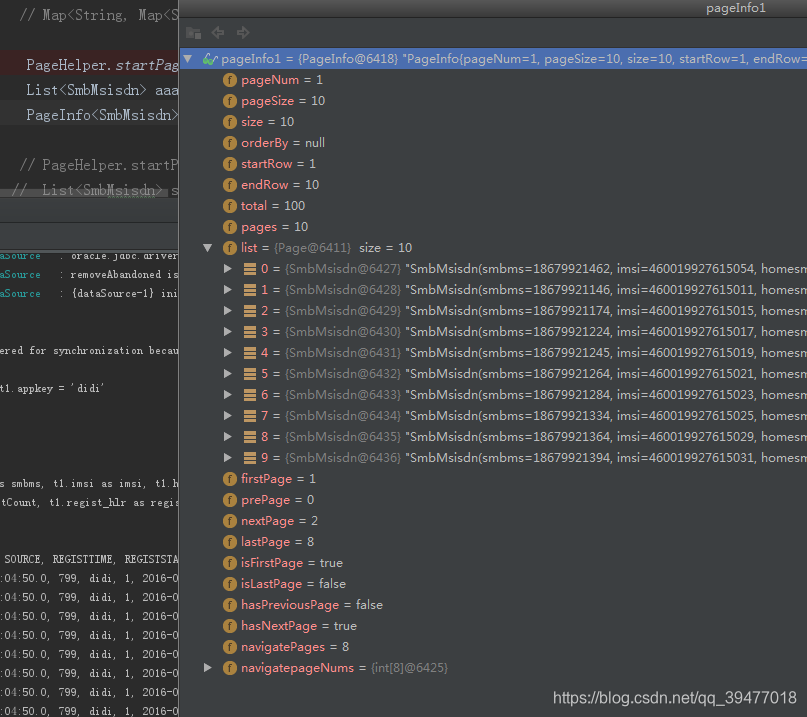This screenshot has height=717, width=807.
Task: Click the field icon beside total
Action: [x=230, y=206]
